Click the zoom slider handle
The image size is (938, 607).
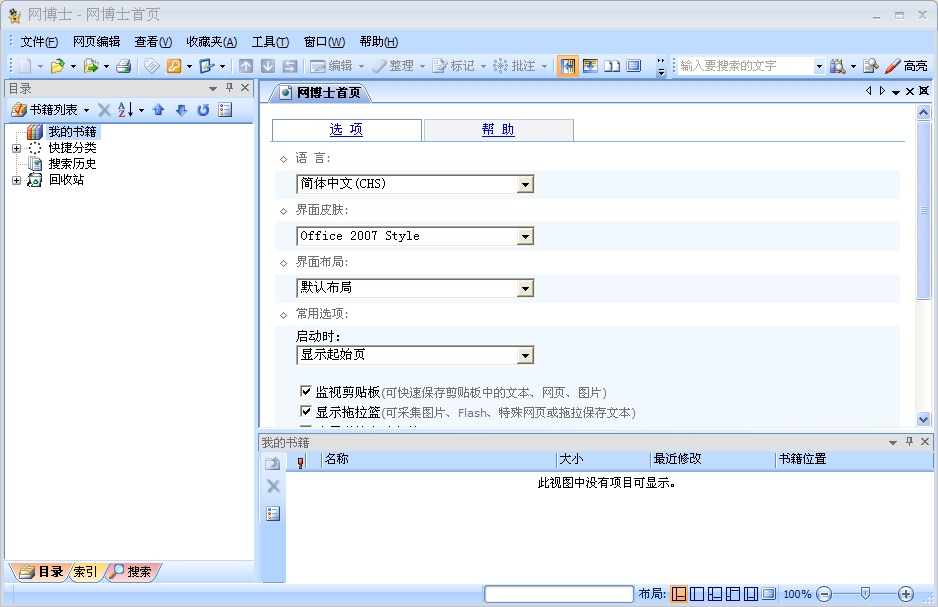tap(865, 593)
